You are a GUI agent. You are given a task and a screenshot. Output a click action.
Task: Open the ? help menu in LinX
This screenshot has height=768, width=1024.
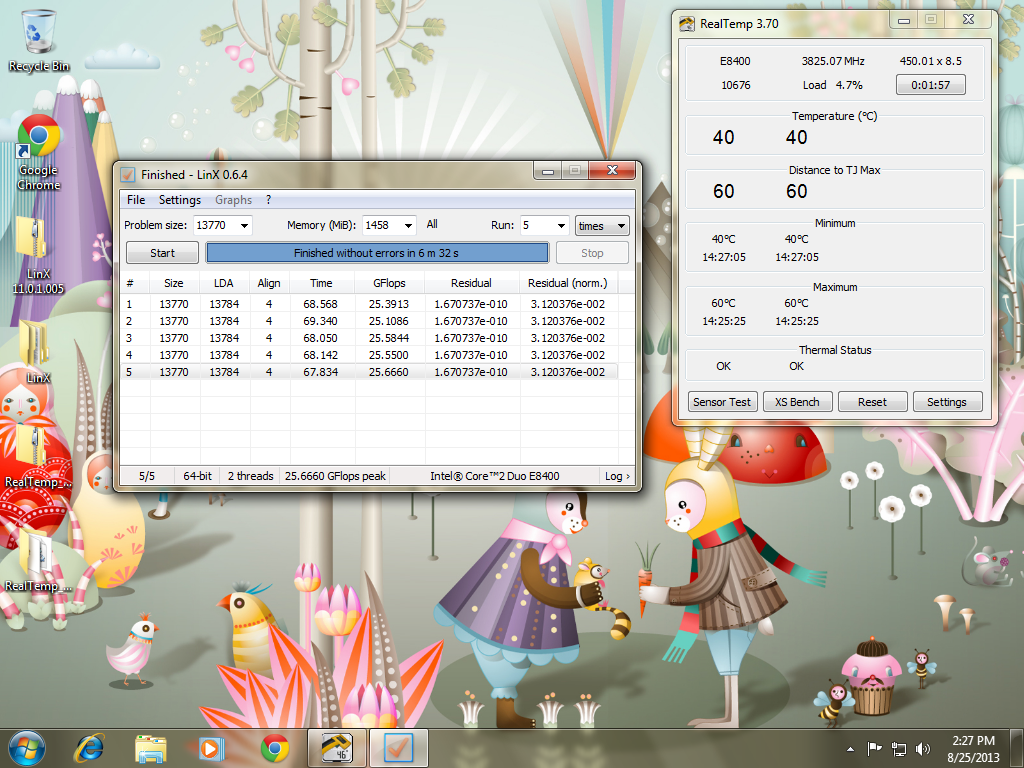click(x=268, y=200)
